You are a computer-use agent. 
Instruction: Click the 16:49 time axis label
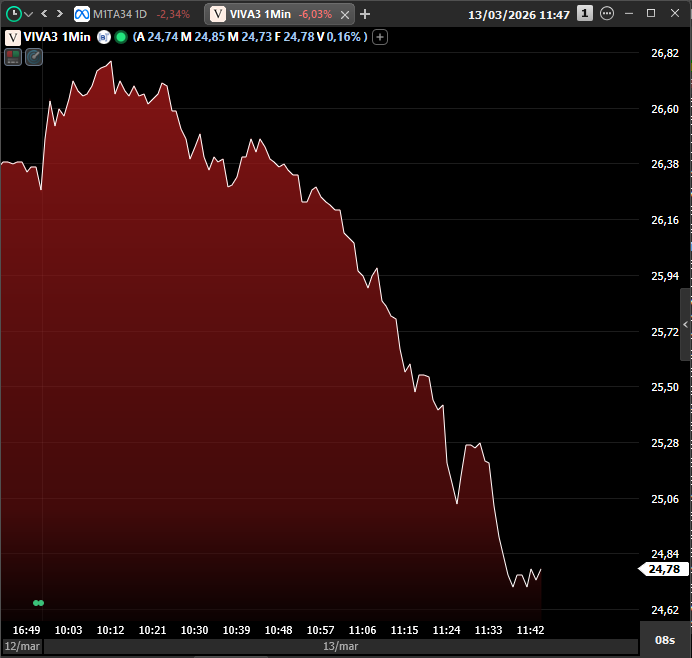26,630
